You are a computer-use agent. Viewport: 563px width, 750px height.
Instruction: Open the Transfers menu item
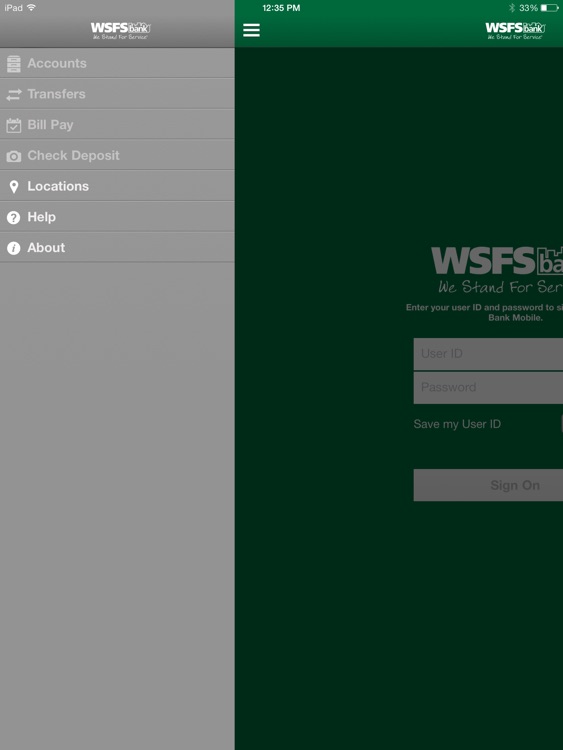click(117, 94)
